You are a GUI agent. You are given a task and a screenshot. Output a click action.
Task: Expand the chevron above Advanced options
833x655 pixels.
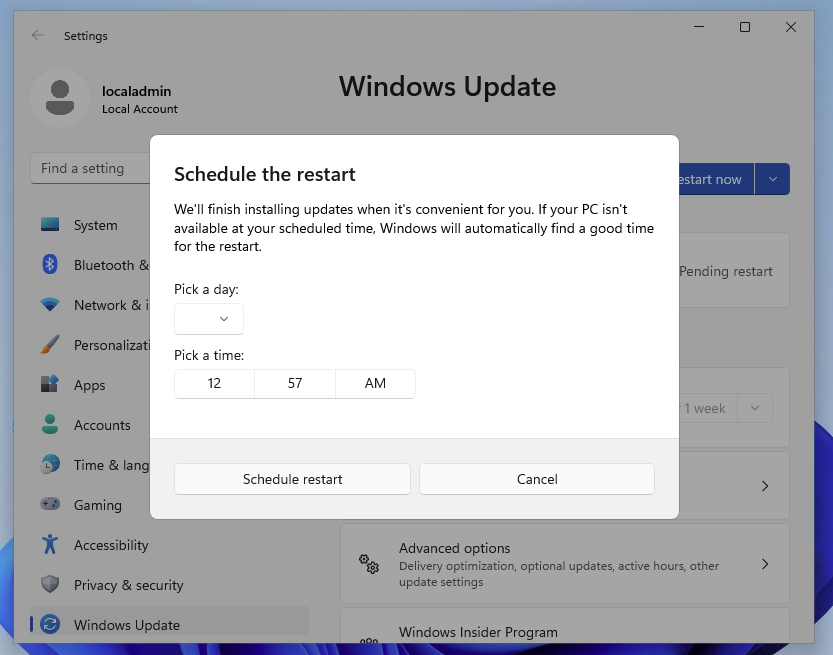click(x=765, y=486)
